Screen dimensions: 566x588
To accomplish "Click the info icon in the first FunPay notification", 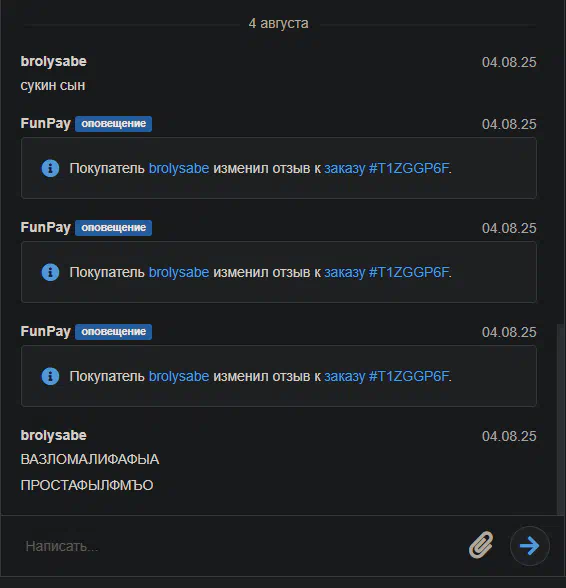I will tap(50, 168).
